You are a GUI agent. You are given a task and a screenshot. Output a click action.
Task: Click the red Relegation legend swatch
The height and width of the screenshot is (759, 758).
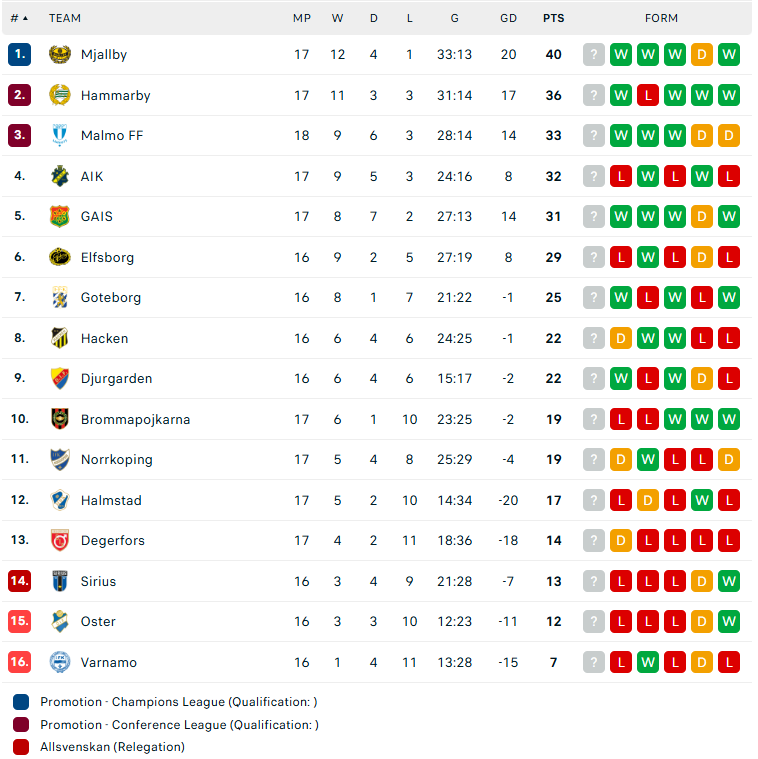click(21, 747)
